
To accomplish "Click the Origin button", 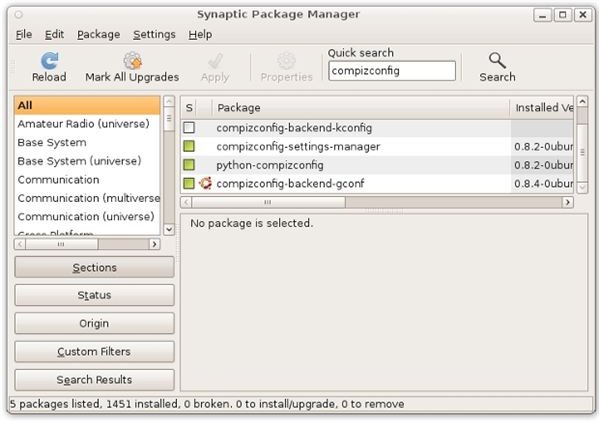I will pos(94,323).
